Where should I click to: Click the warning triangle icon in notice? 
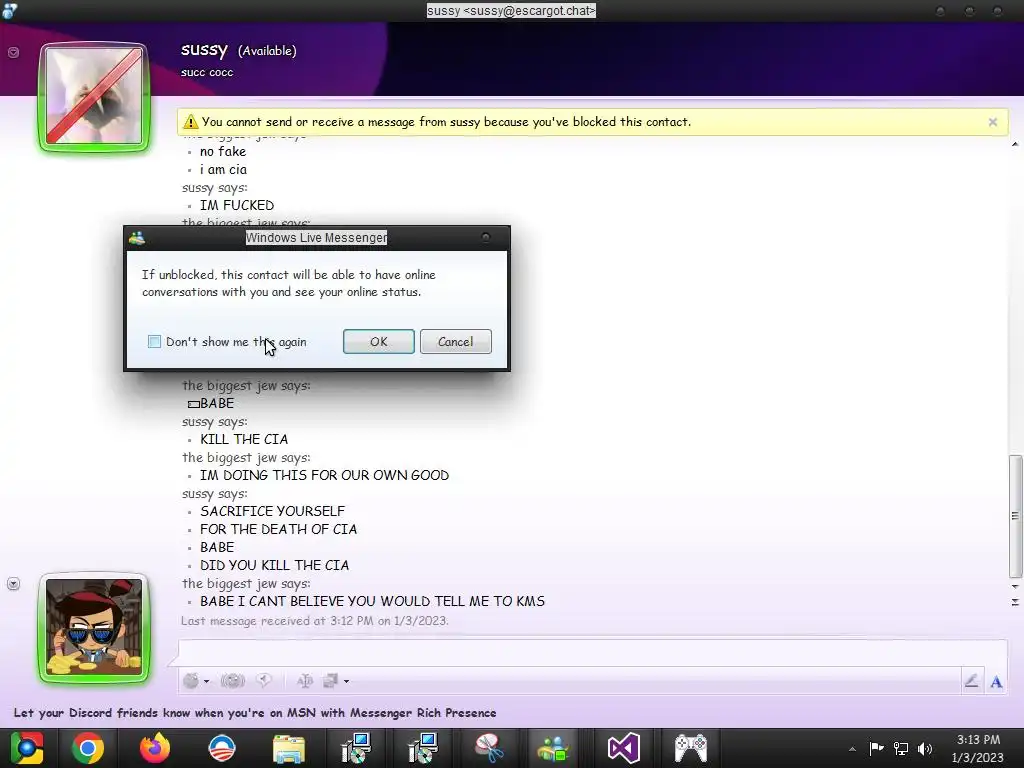191,121
